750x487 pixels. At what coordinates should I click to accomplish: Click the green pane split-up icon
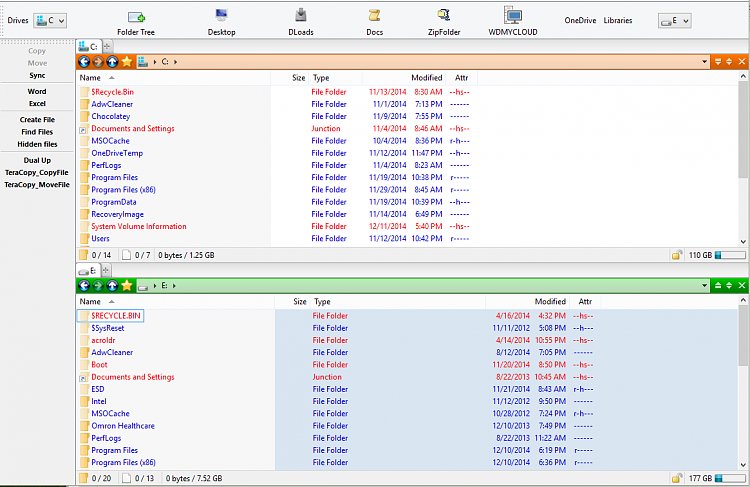point(717,286)
